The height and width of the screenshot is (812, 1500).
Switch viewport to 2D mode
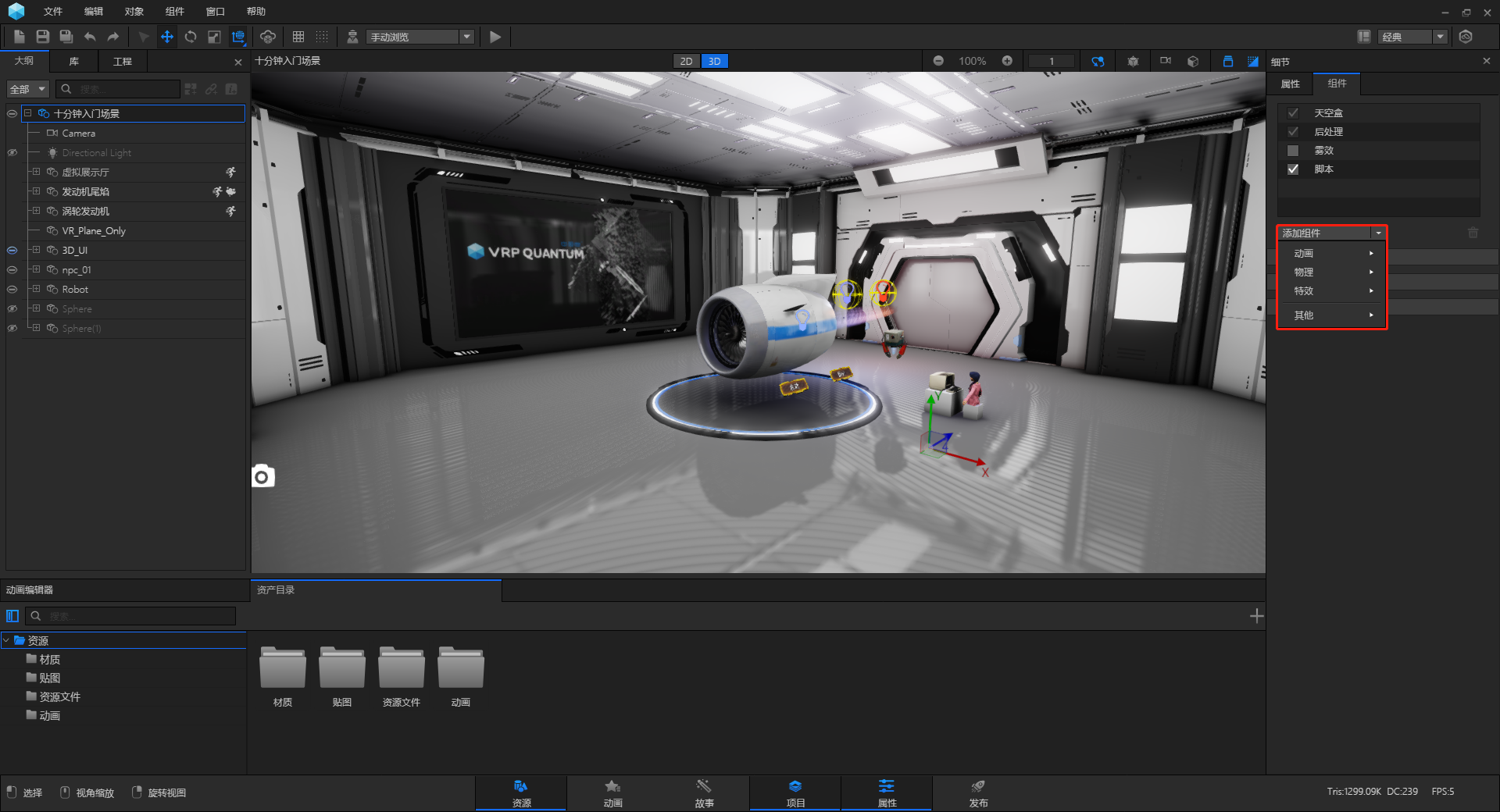coord(686,61)
